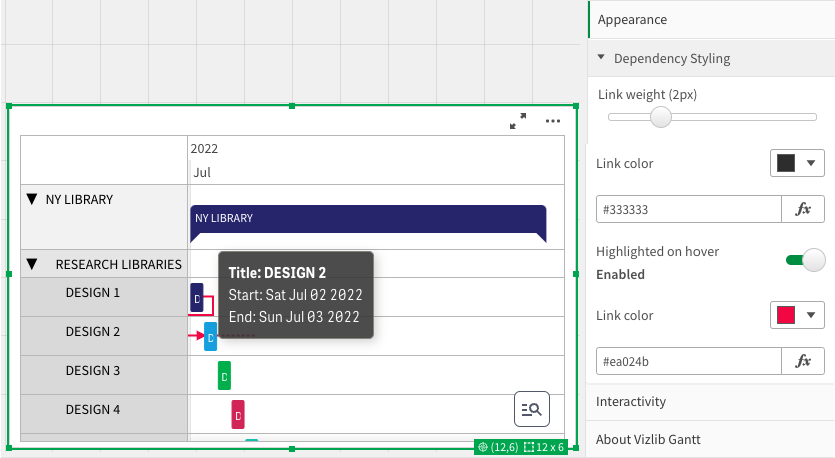The width and height of the screenshot is (835, 458).
Task: Click the Link weight slider handle
Action: point(661,117)
